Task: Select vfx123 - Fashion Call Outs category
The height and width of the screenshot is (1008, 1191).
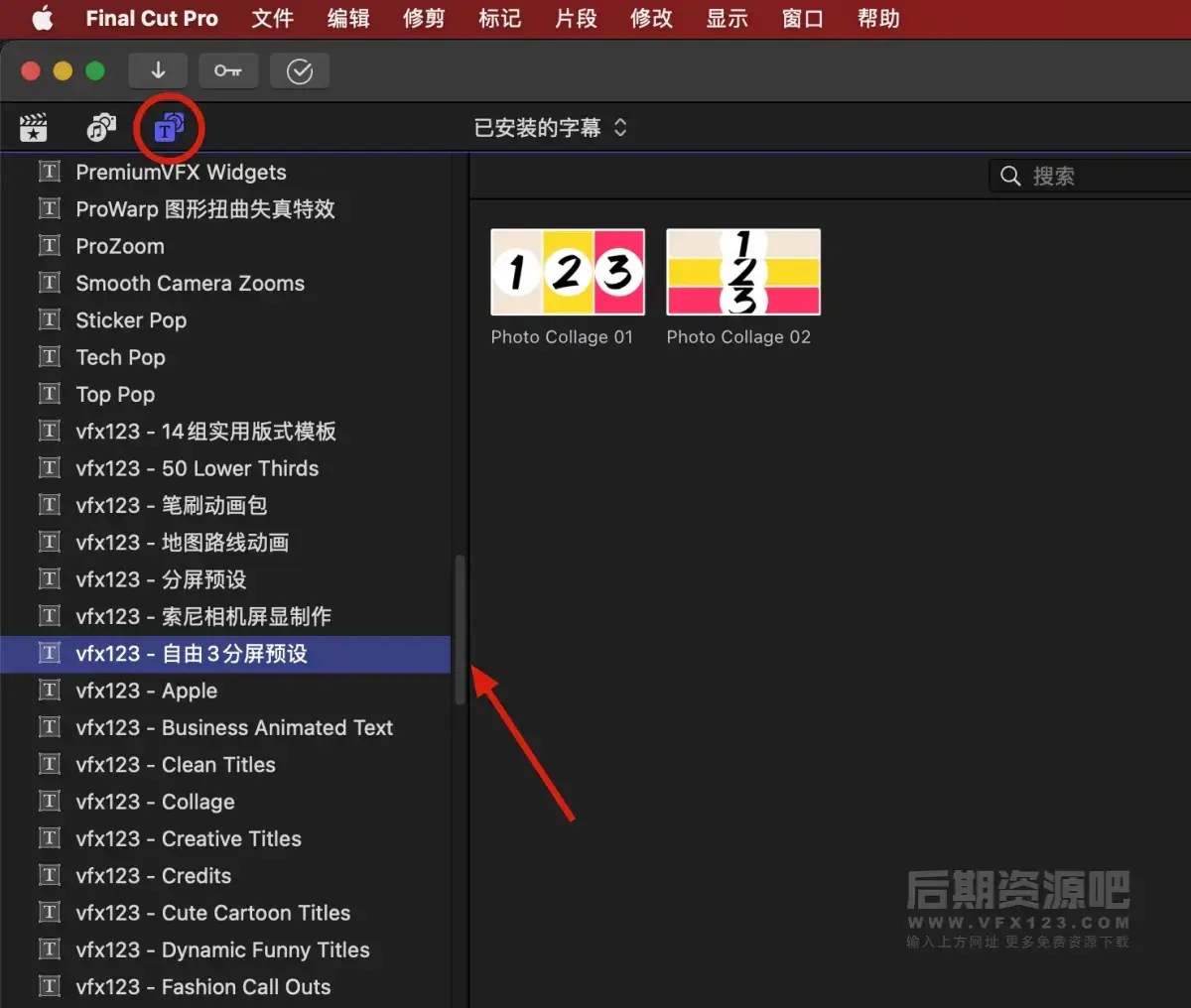Action: click(225, 987)
